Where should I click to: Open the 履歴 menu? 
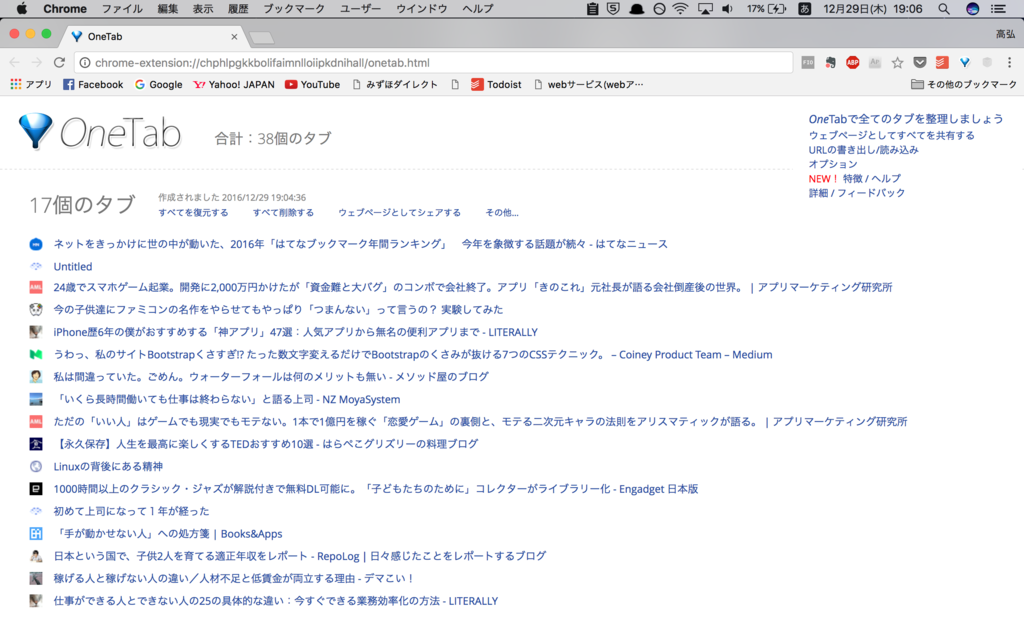point(238,8)
